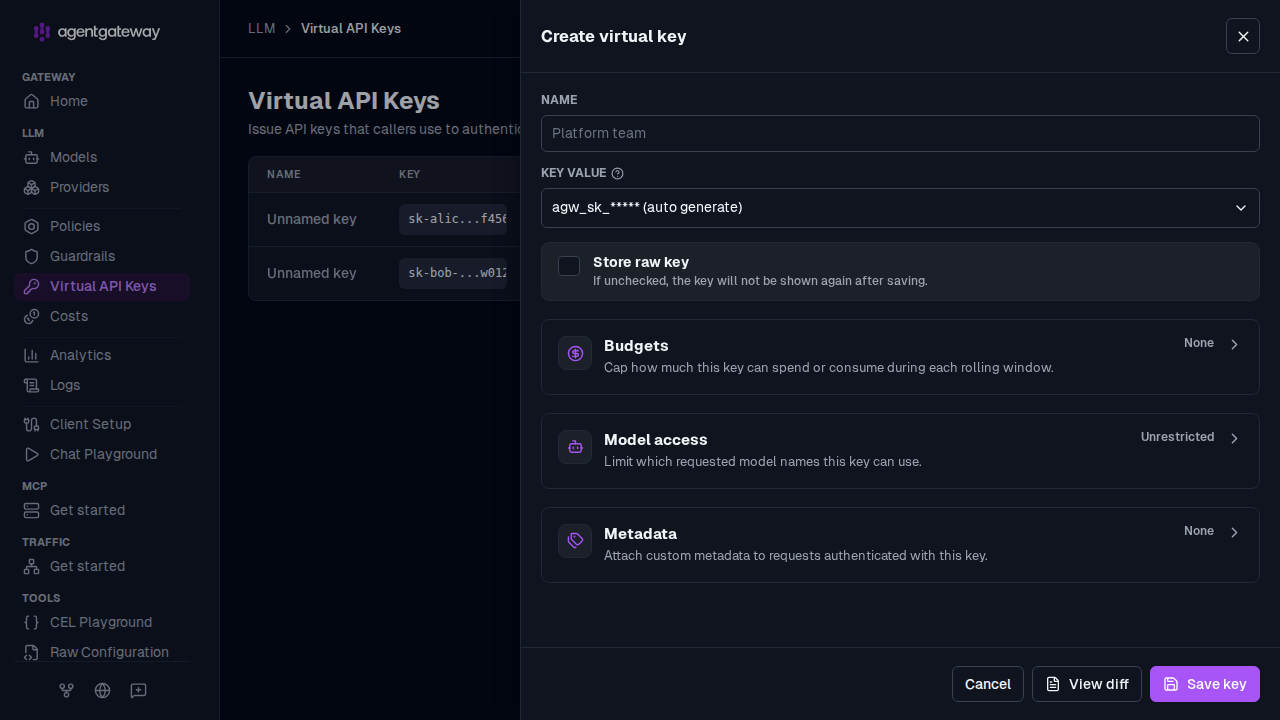This screenshot has width=1280, height=720.
Task: Click Unnamed key in sk-bob row
Action: tap(312, 273)
